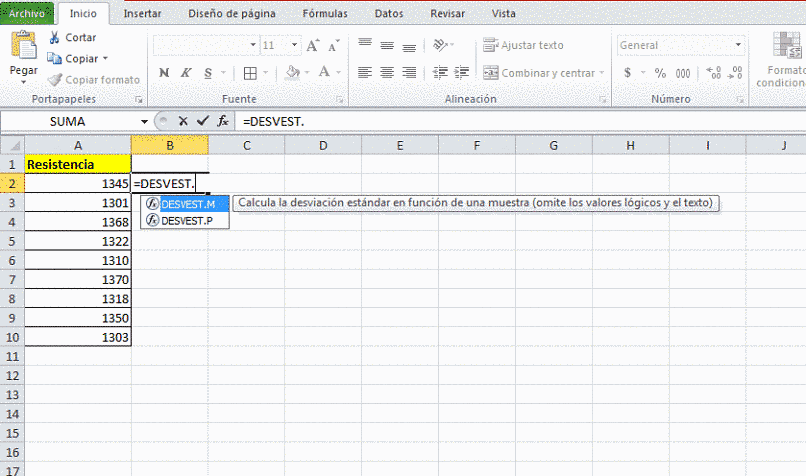
Task: Switch to the Fórmulas tab
Action: pos(325,14)
